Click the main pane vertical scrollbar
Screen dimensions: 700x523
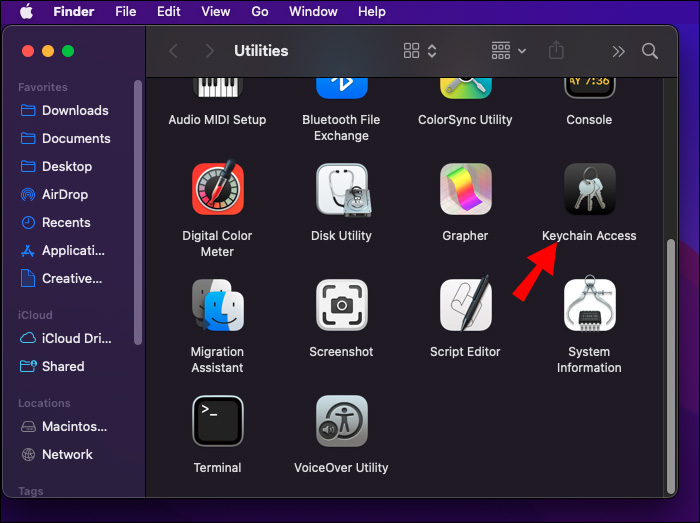point(671,366)
